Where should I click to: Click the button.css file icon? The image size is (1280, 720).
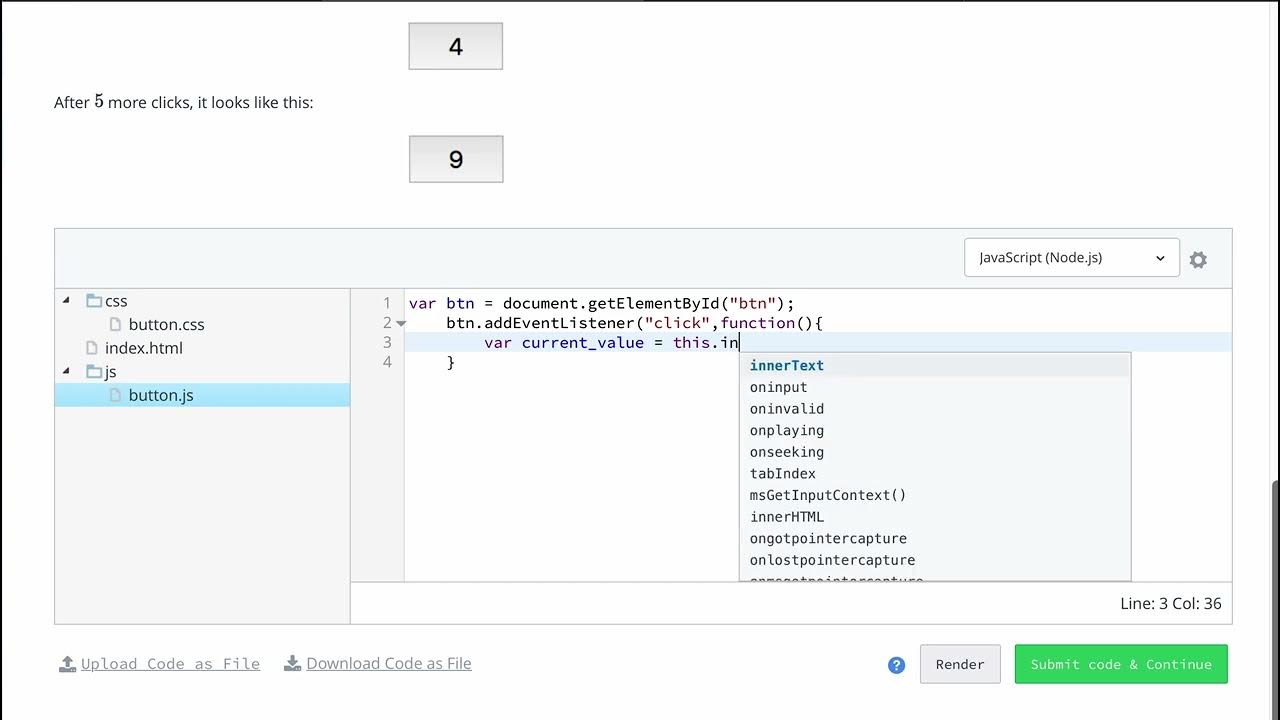116,324
